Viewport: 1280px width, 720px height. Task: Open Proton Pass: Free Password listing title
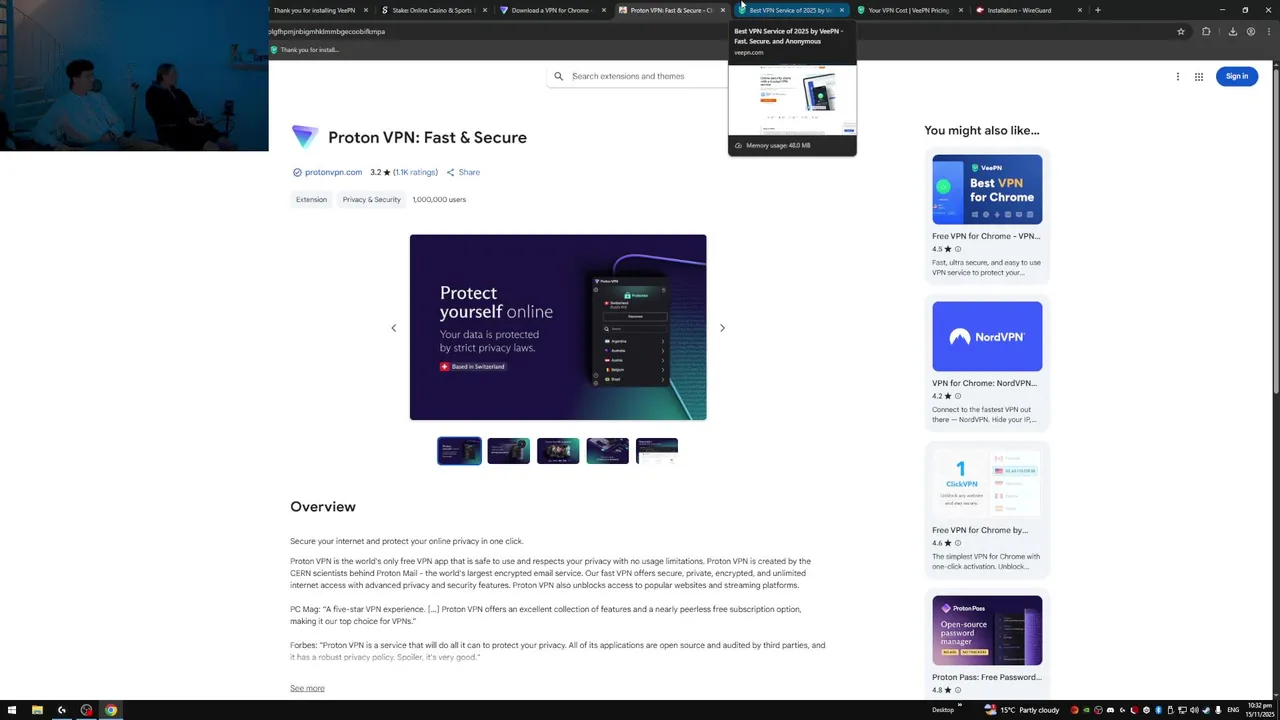click(x=986, y=677)
